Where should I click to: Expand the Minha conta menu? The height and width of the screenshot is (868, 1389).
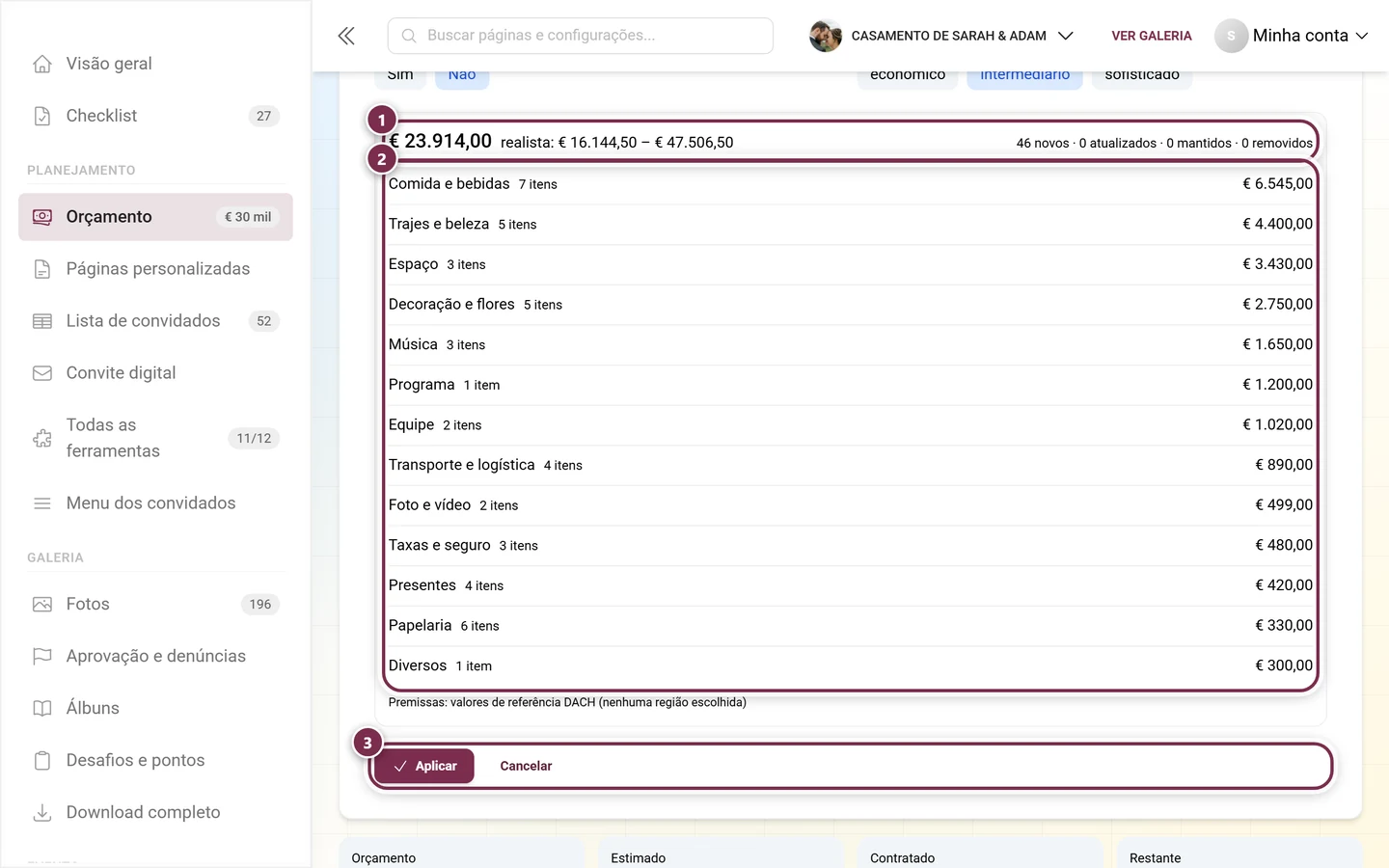(1293, 36)
